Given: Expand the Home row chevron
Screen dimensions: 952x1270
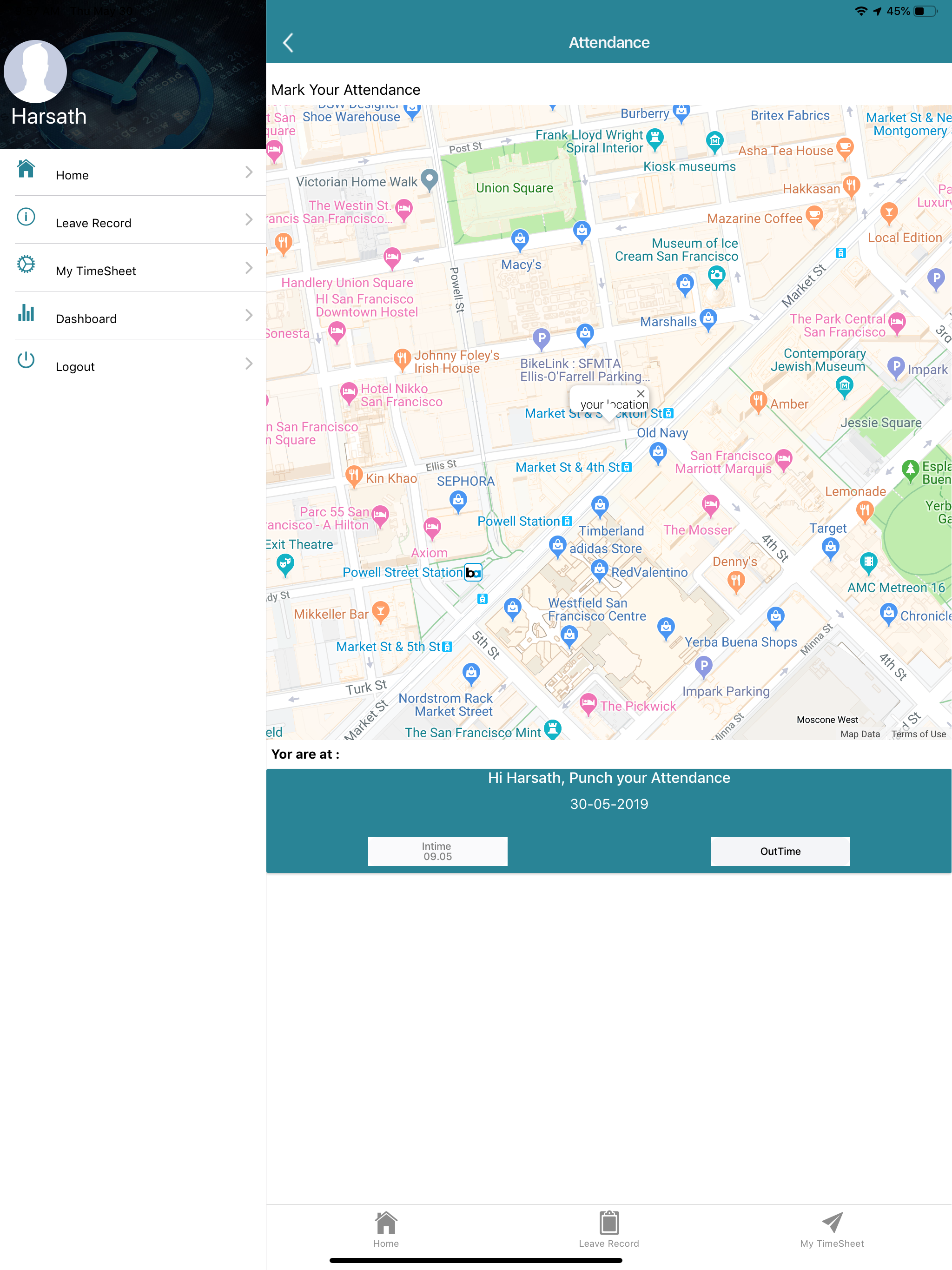Looking at the screenshot, I should (x=249, y=172).
